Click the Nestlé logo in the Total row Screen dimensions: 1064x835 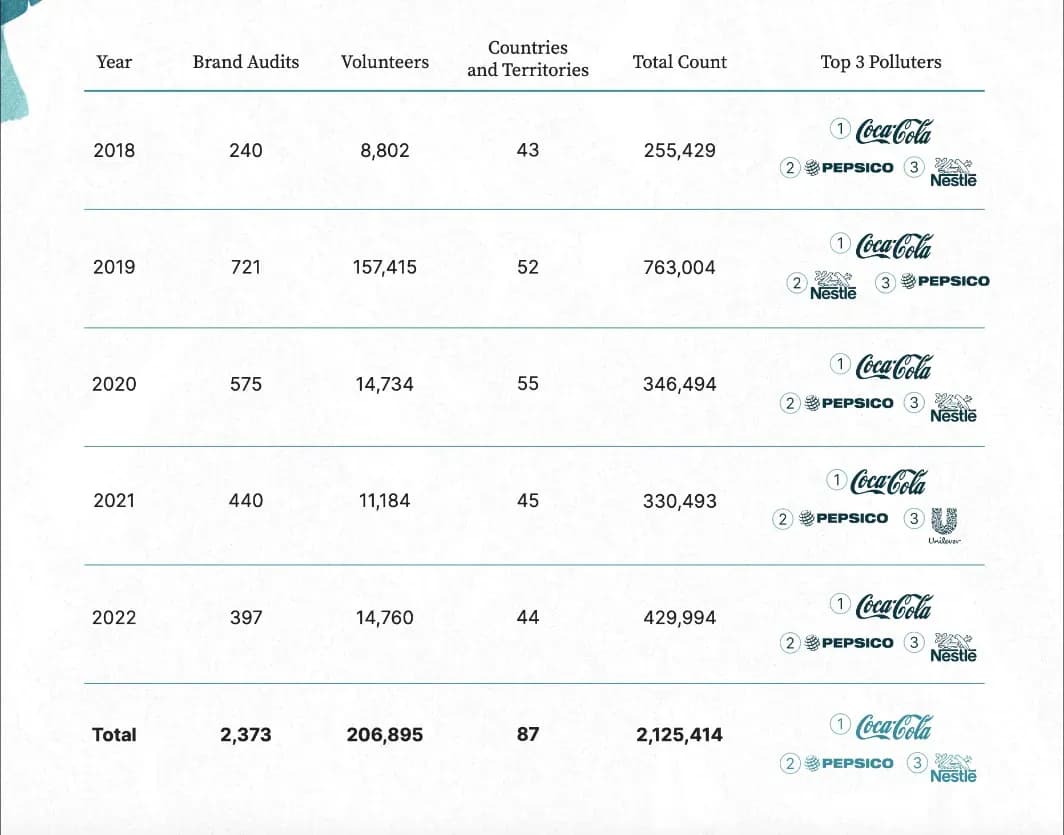952,766
